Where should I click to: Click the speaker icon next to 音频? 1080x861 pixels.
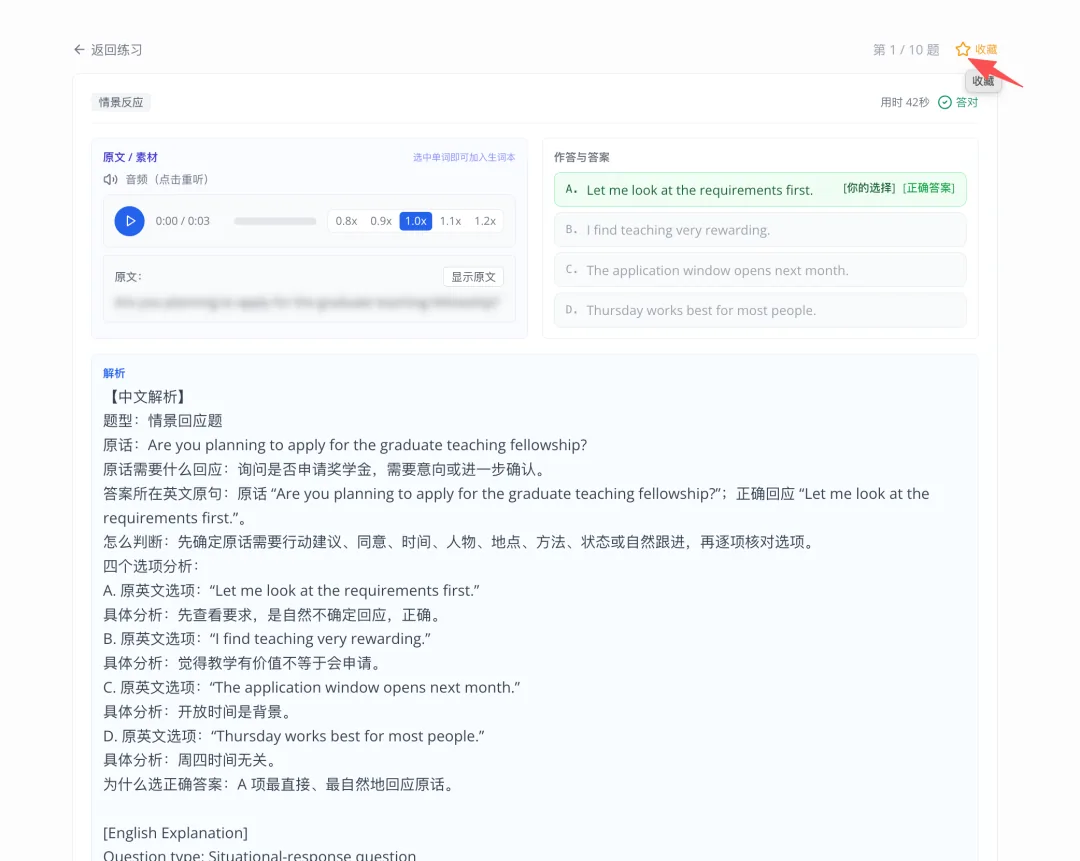[110, 180]
